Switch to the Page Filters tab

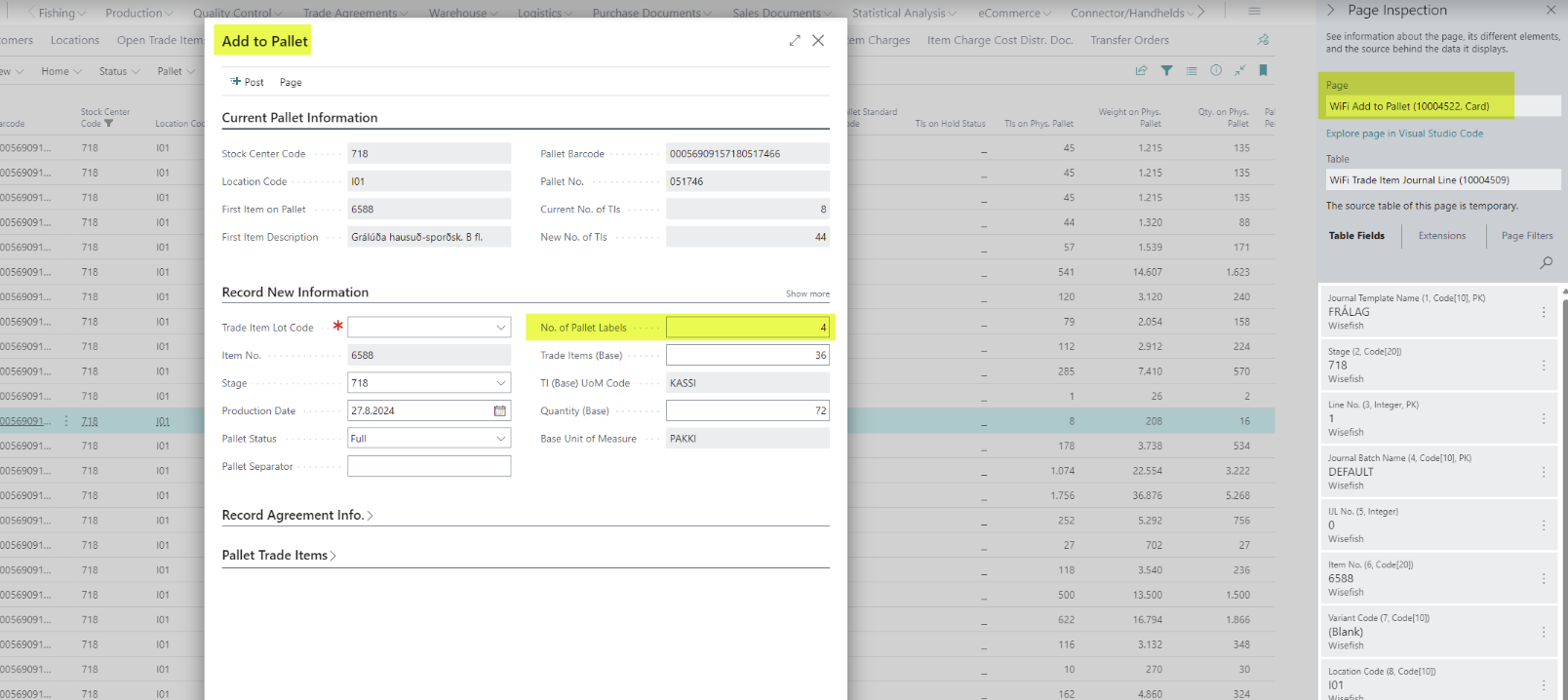[1527, 236]
